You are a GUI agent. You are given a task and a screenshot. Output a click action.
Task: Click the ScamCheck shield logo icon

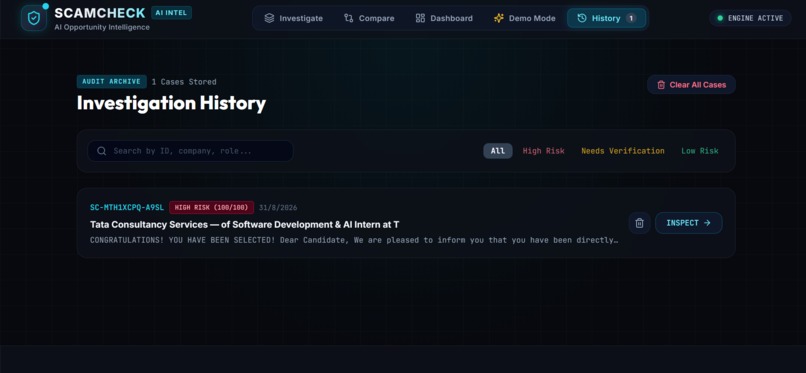[34, 18]
